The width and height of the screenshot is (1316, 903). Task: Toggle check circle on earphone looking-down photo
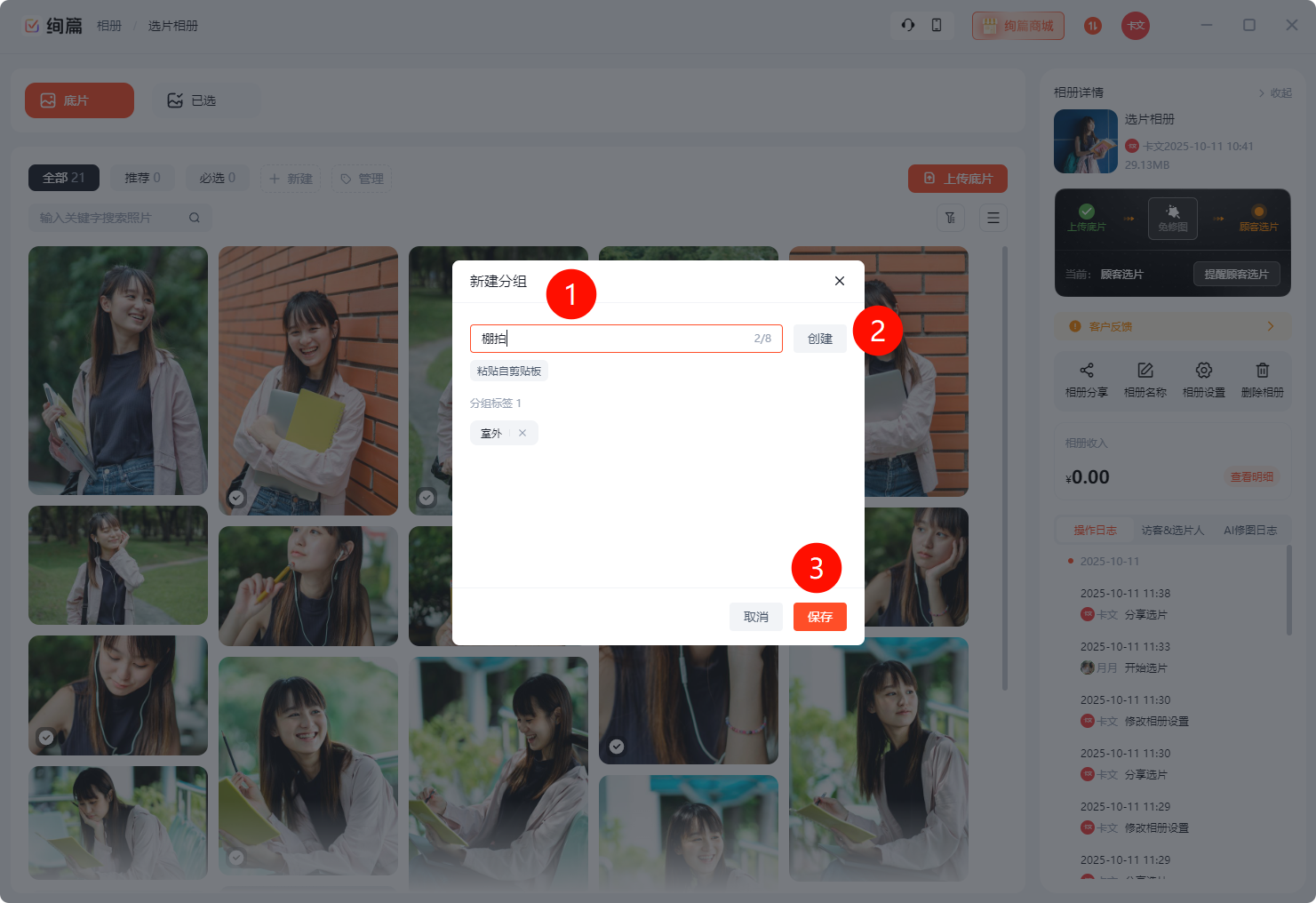46,738
